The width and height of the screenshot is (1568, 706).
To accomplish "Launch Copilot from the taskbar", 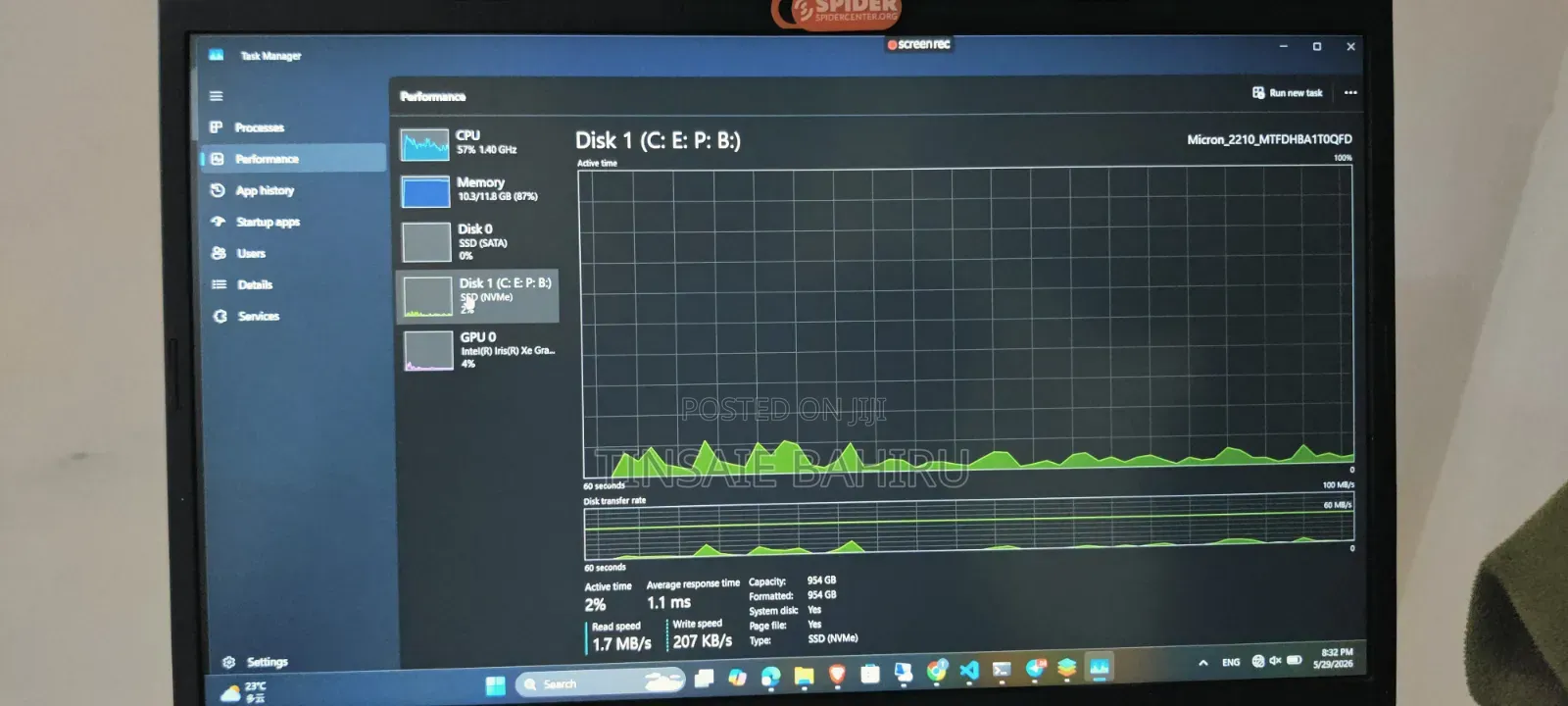I will (737, 677).
